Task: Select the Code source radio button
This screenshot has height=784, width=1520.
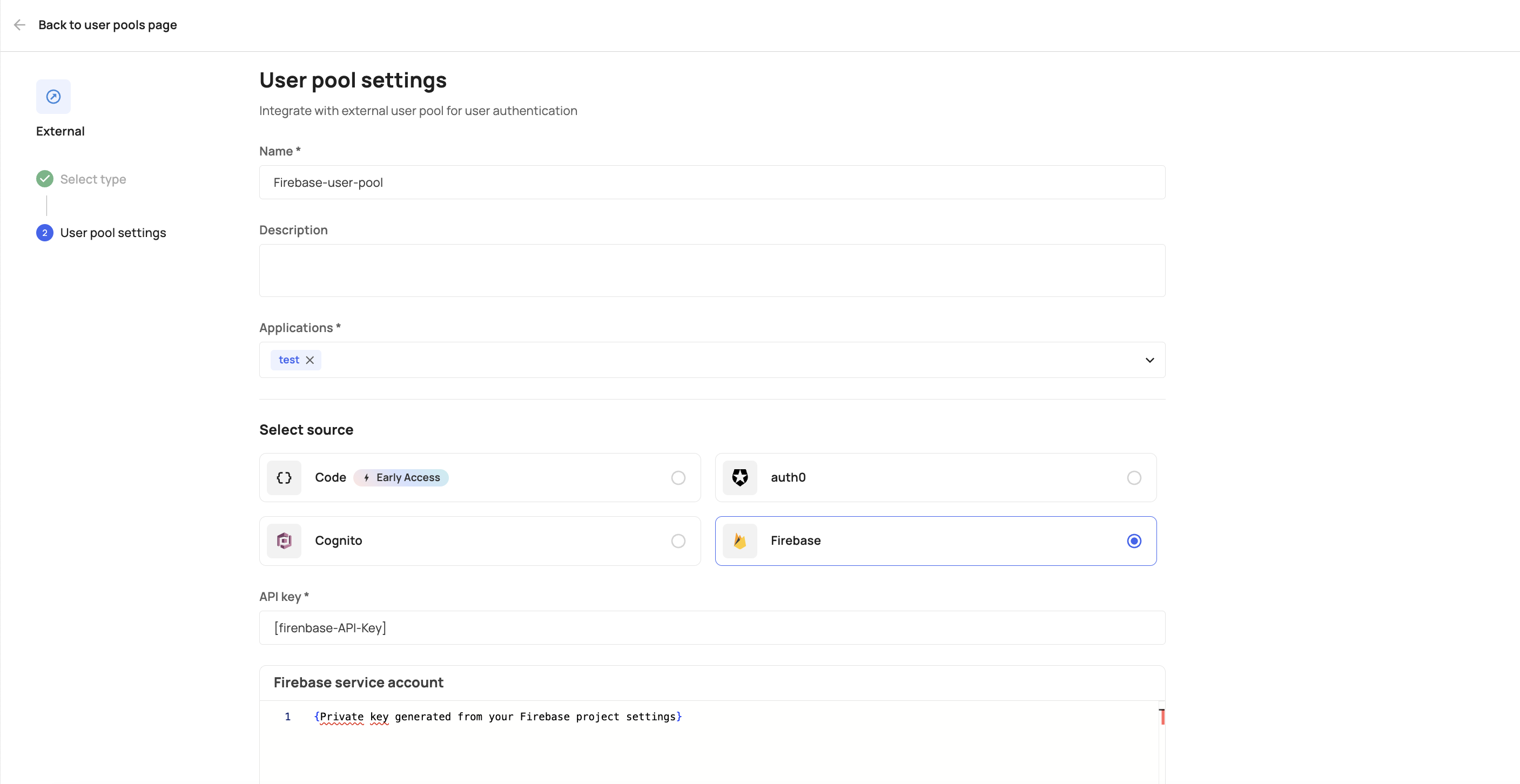Action: click(678, 478)
